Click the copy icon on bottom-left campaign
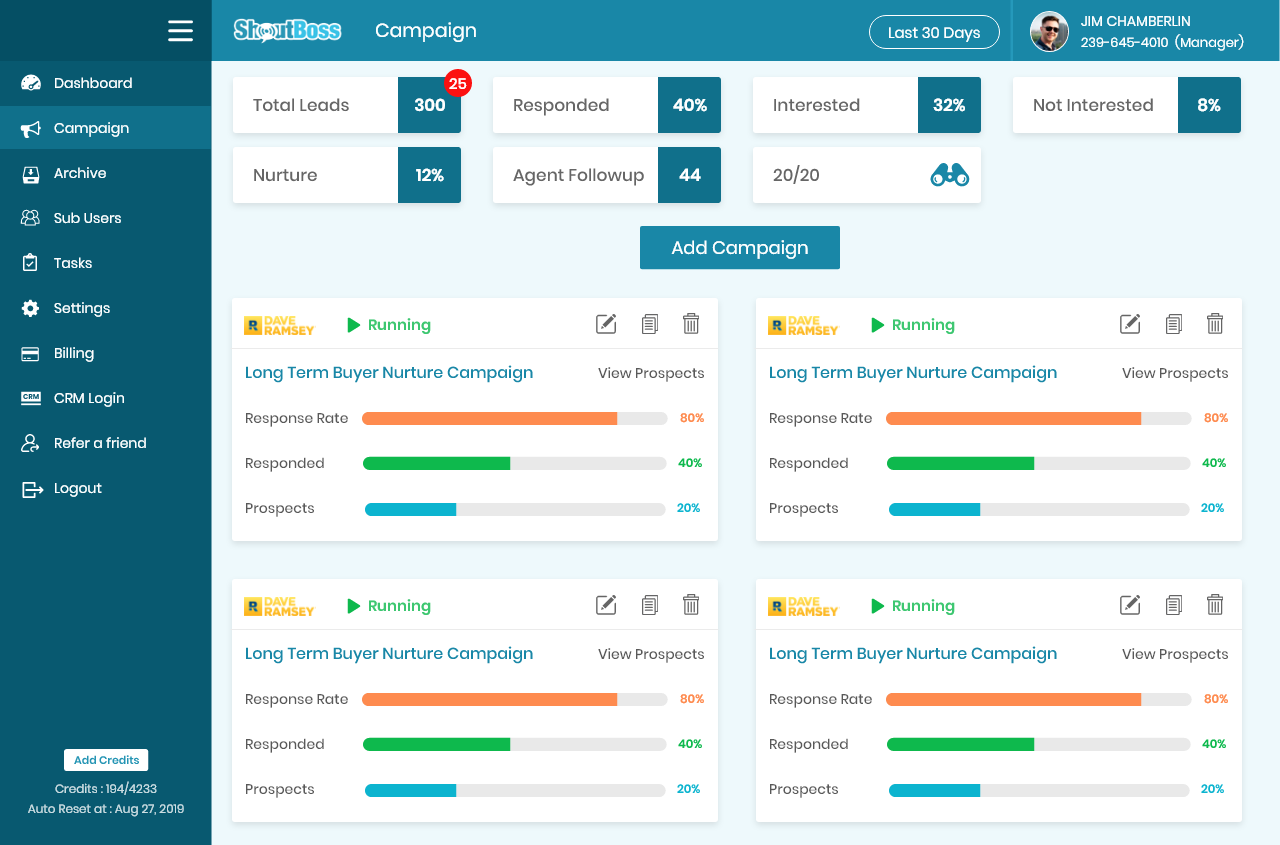The image size is (1280, 845). click(x=650, y=605)
